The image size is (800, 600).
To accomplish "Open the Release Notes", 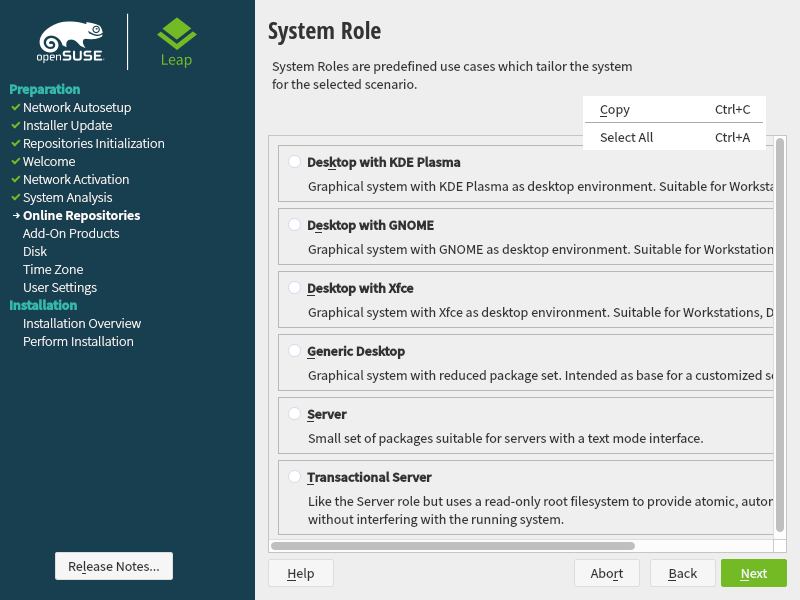I will [x=114, y=566].
